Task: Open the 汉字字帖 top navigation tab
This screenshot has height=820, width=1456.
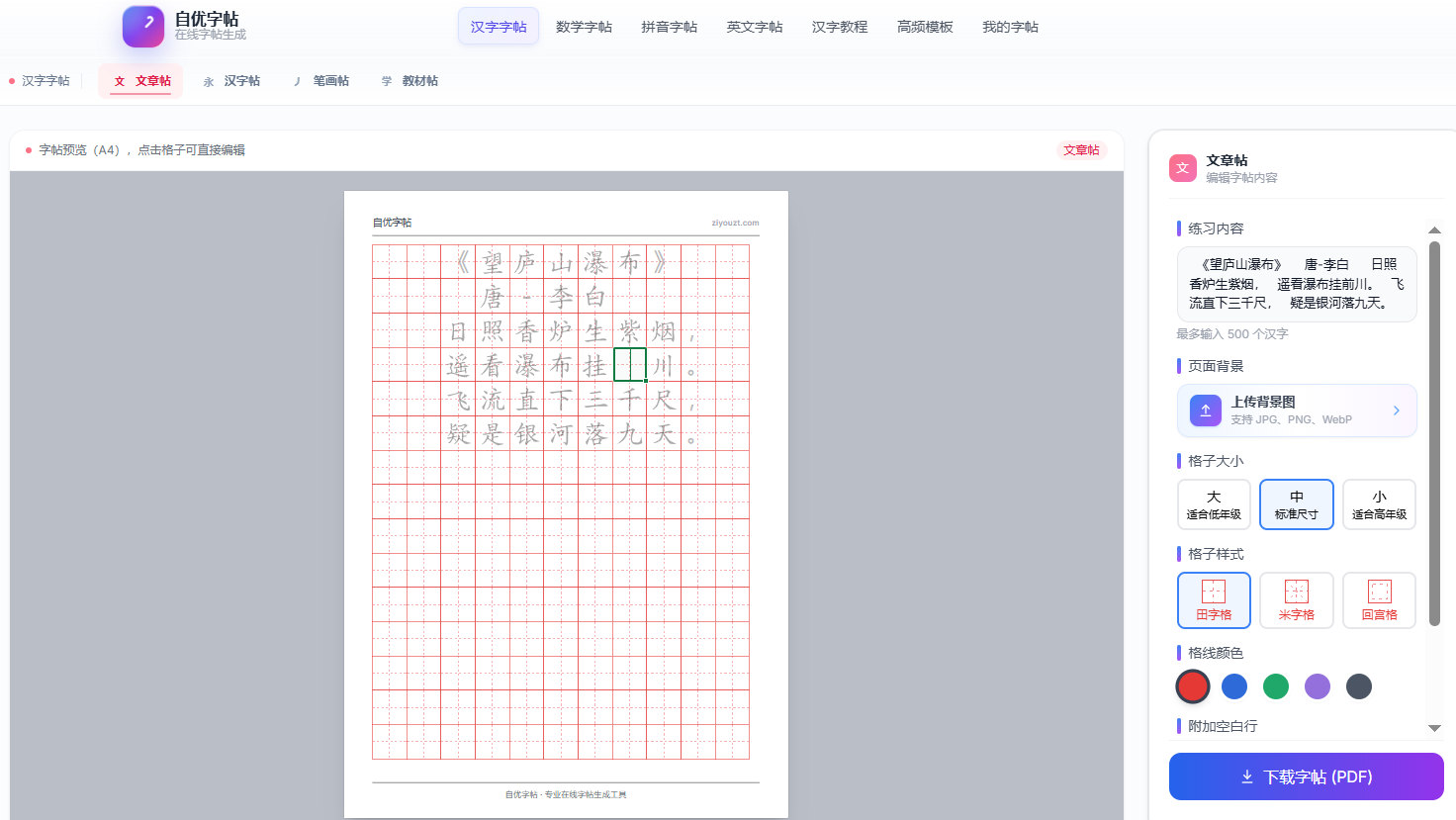Action: tap(499, 27)
